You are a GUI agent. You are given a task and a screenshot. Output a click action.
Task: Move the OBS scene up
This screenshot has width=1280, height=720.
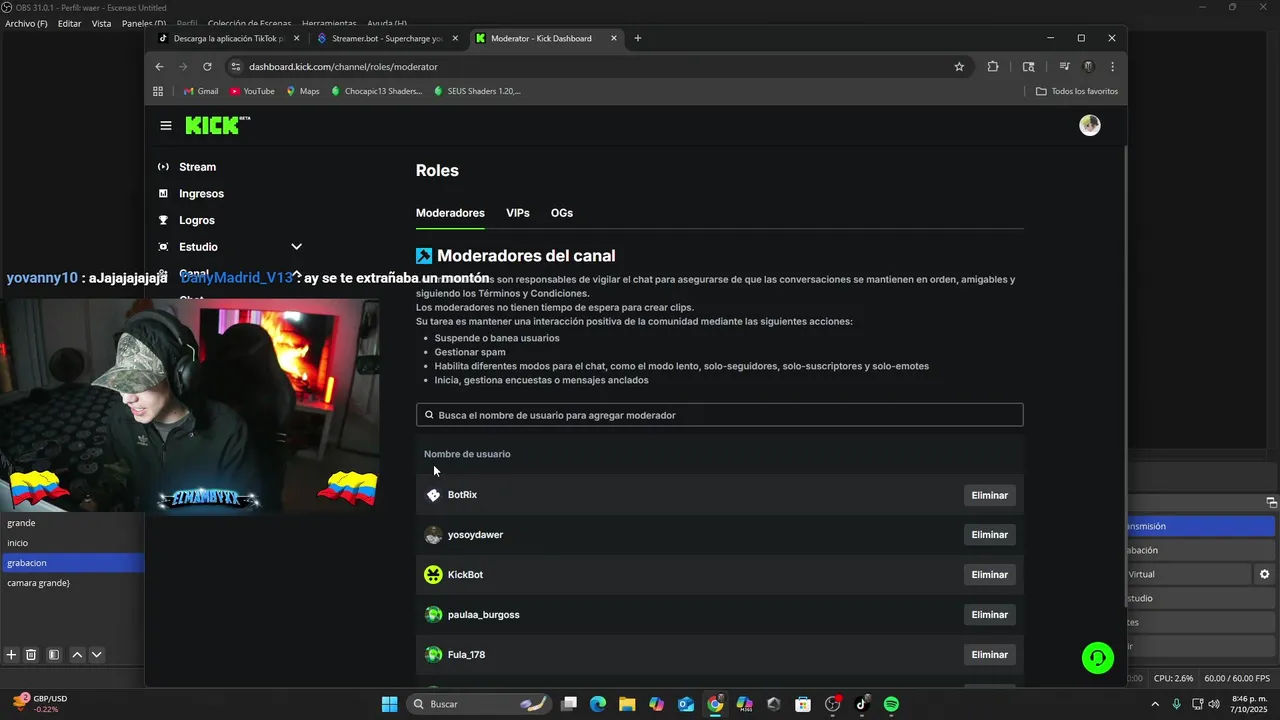pyautogui.click(x=77, y=655)
